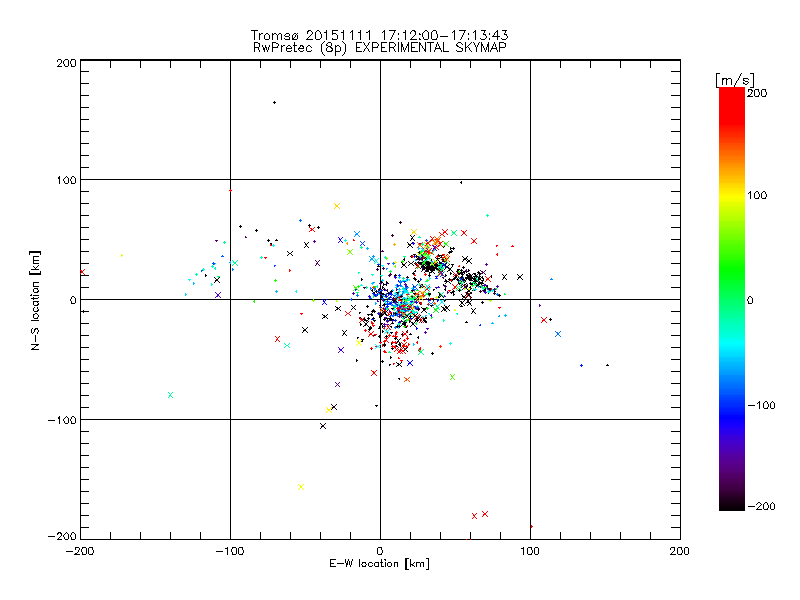Click the y-axis tick label '100'
This screenshot has width=800, height=600.
tap(66, 180)
